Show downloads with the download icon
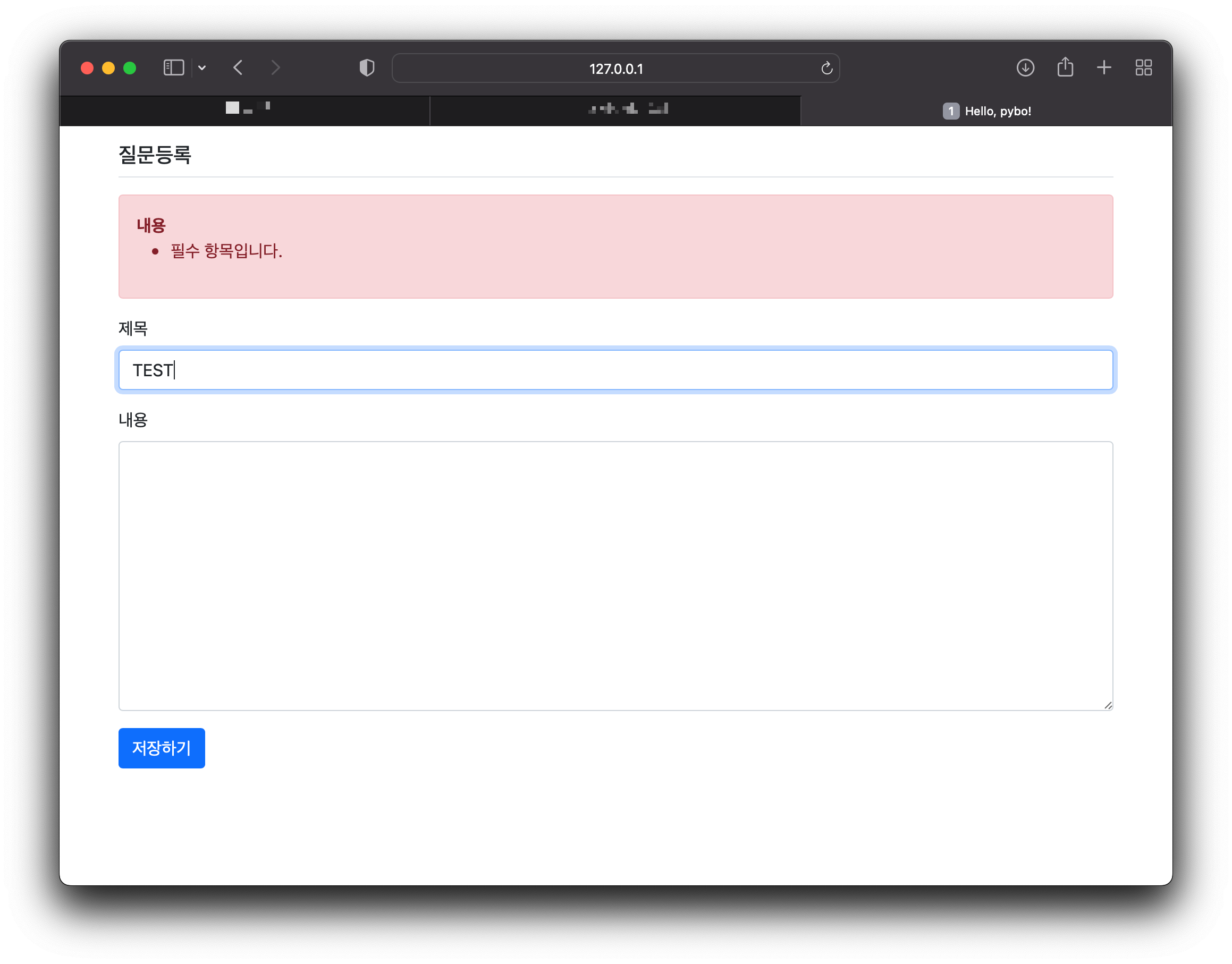This screenshot has height=964, width=1232. click(x=1025, y=67)
